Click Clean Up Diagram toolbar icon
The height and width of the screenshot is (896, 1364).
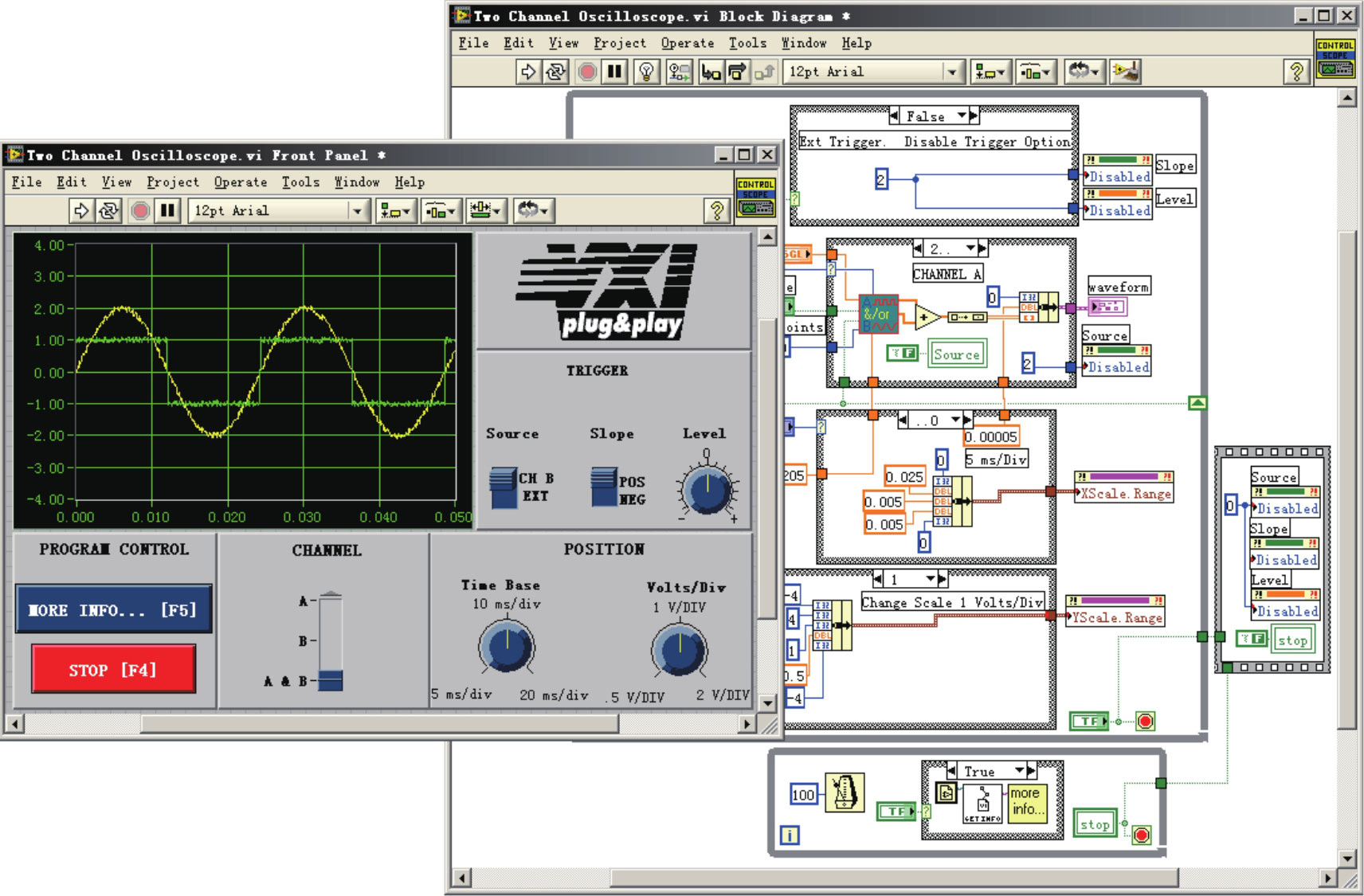click(1126, 72)
